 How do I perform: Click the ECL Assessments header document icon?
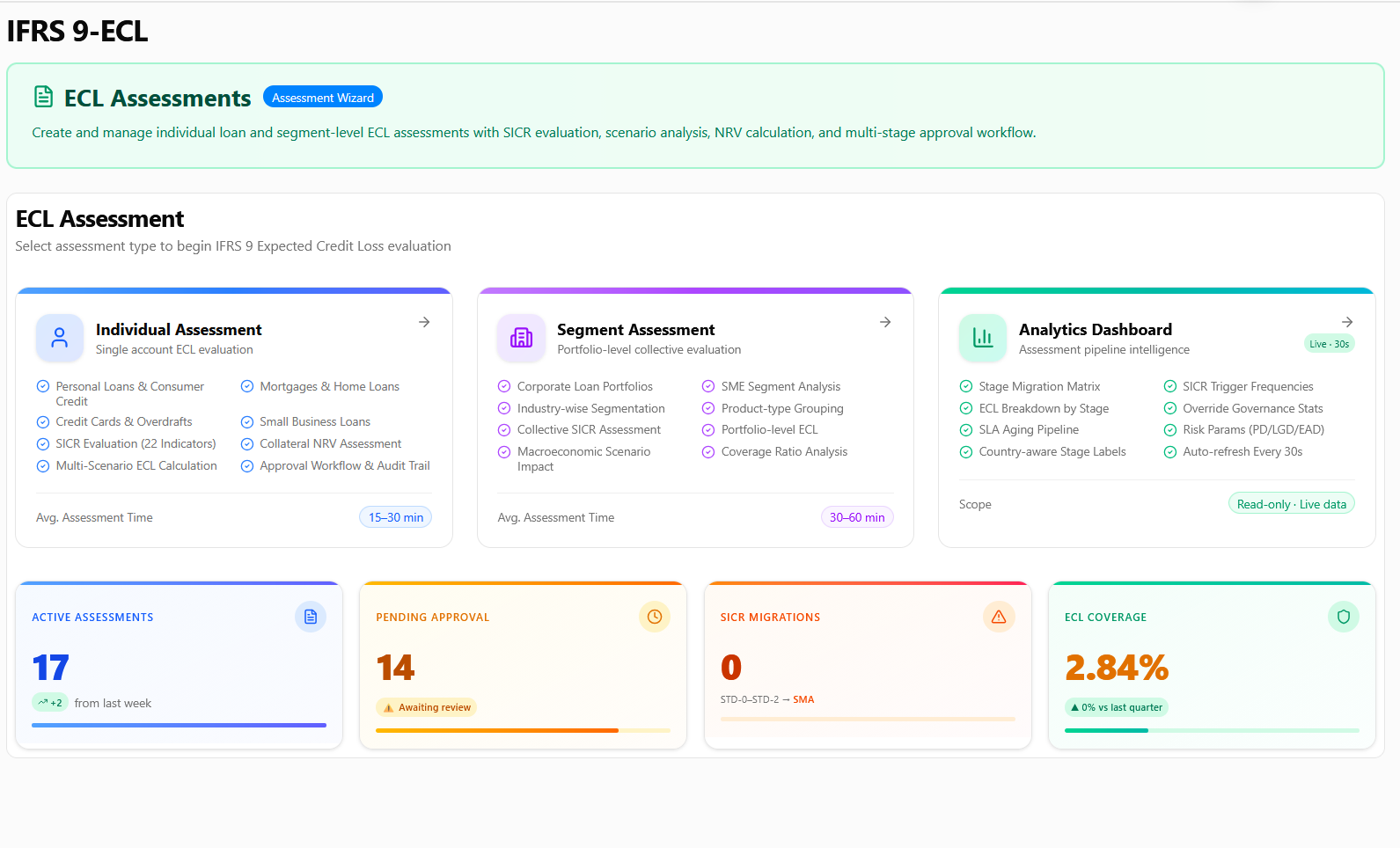point(43,97)
